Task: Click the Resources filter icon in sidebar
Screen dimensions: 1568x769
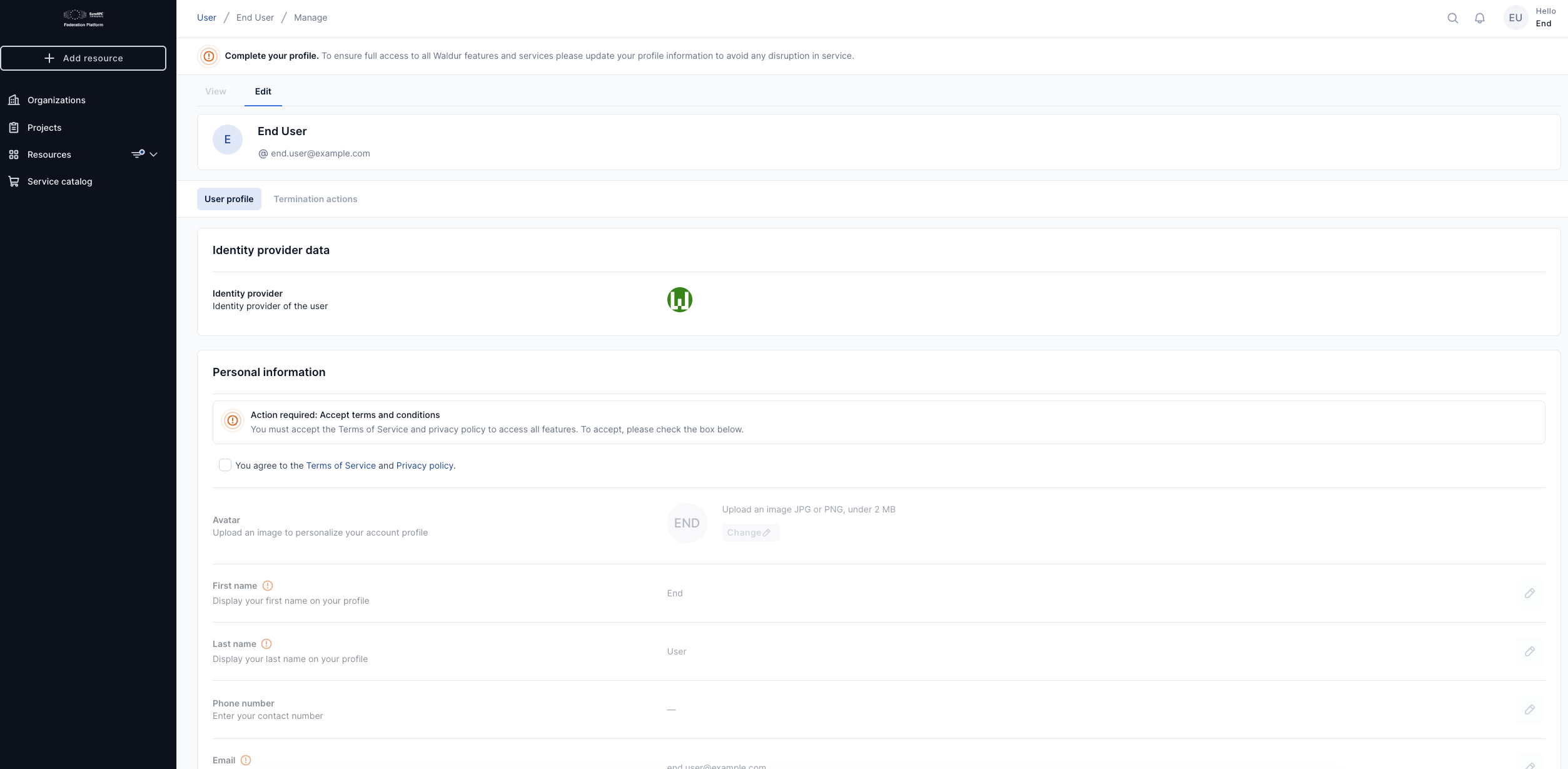Action: coord(138,154)
